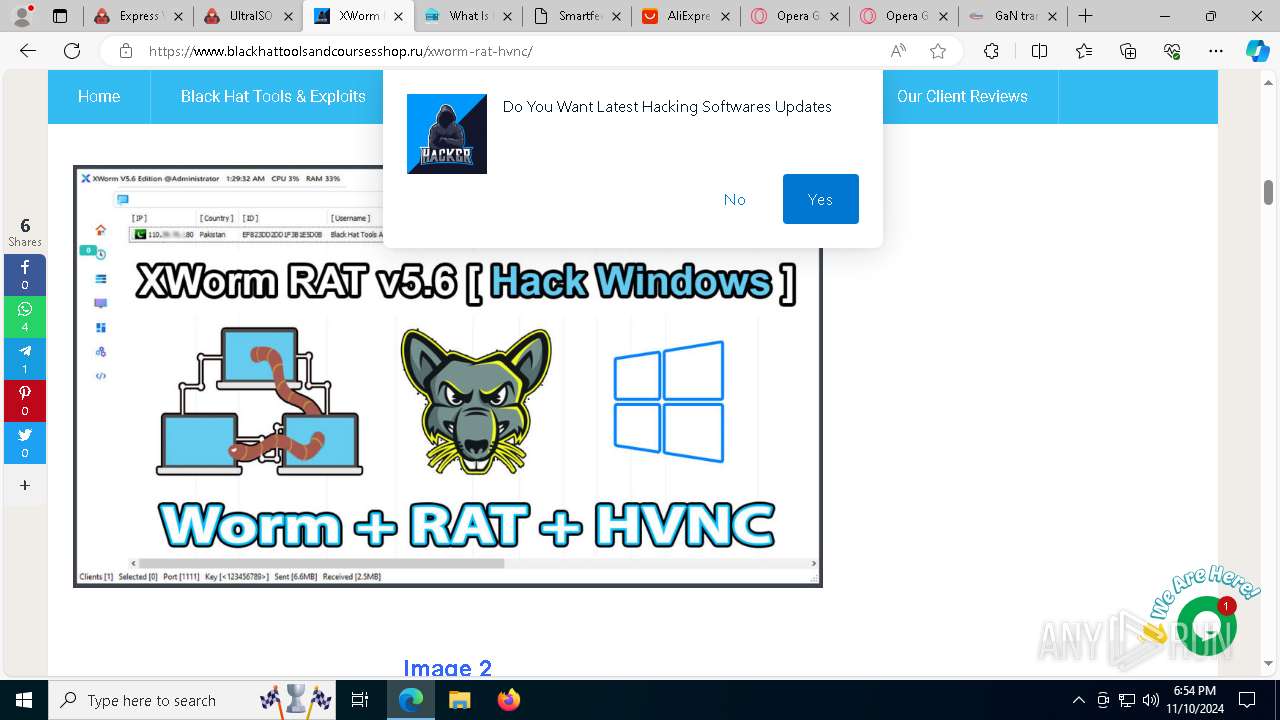Open browser Extensions puzzle icon
The height and width of the screenshot is (720, 1280).
[991, 51]
